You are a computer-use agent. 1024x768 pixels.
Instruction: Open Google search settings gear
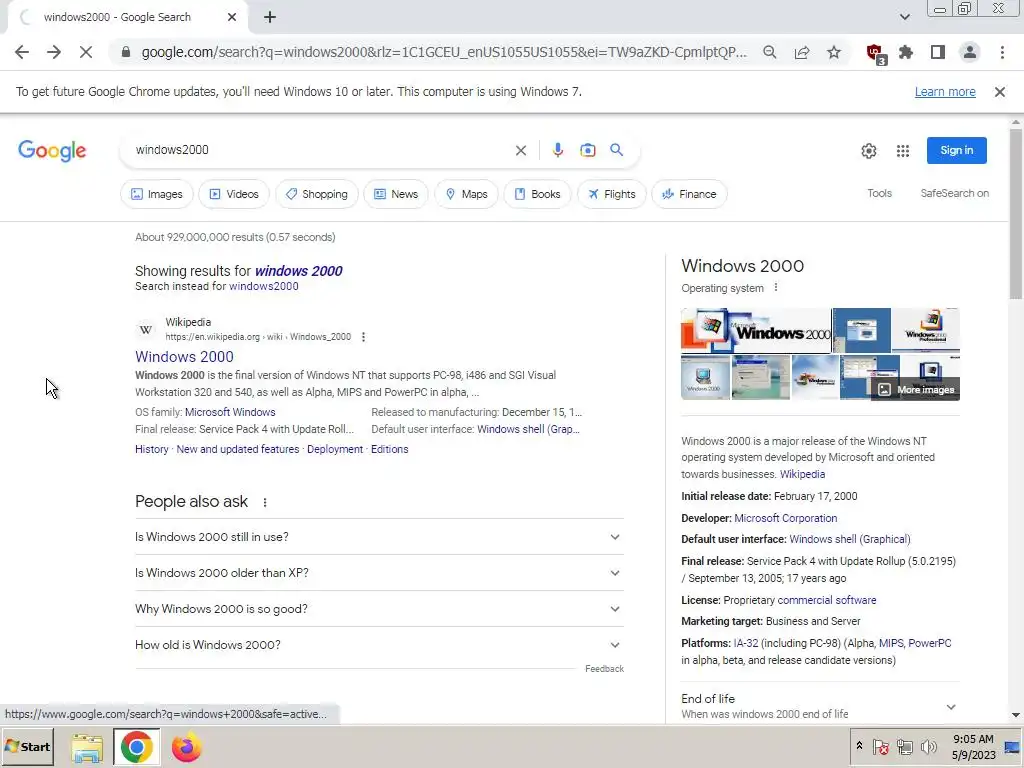[869, 151]
